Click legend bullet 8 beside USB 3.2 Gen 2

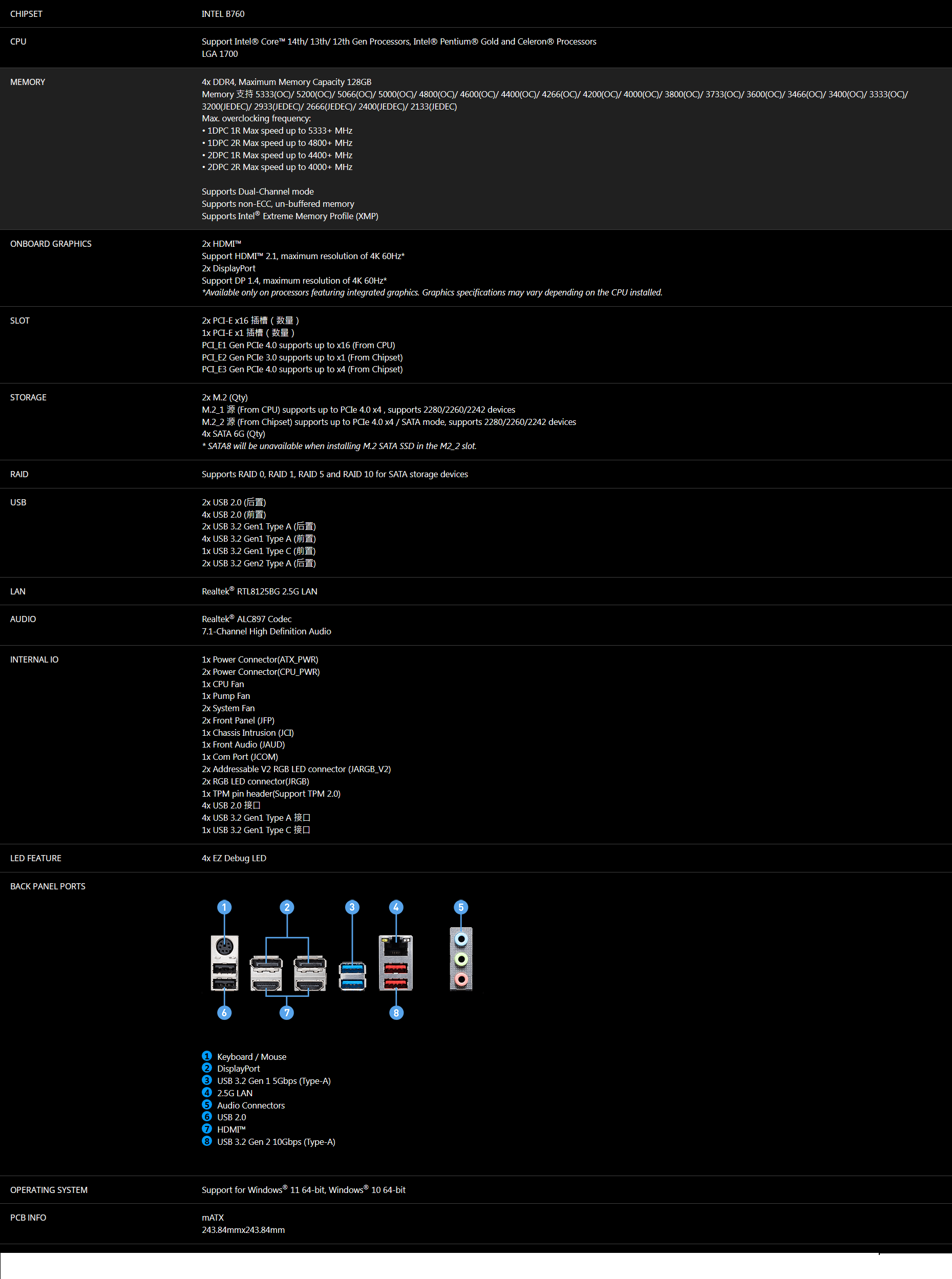click(x=207, y=1141)
